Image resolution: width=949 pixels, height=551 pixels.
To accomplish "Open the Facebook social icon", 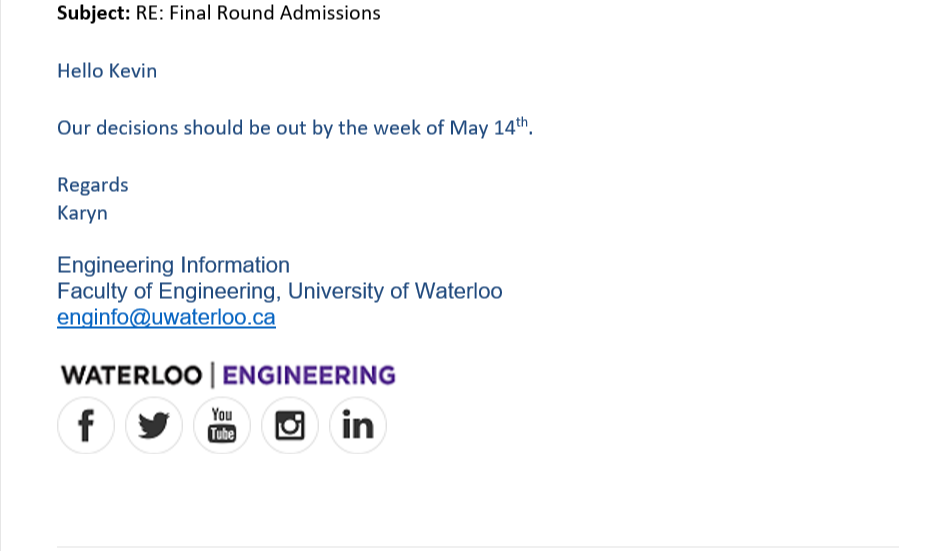I will 86,425.
